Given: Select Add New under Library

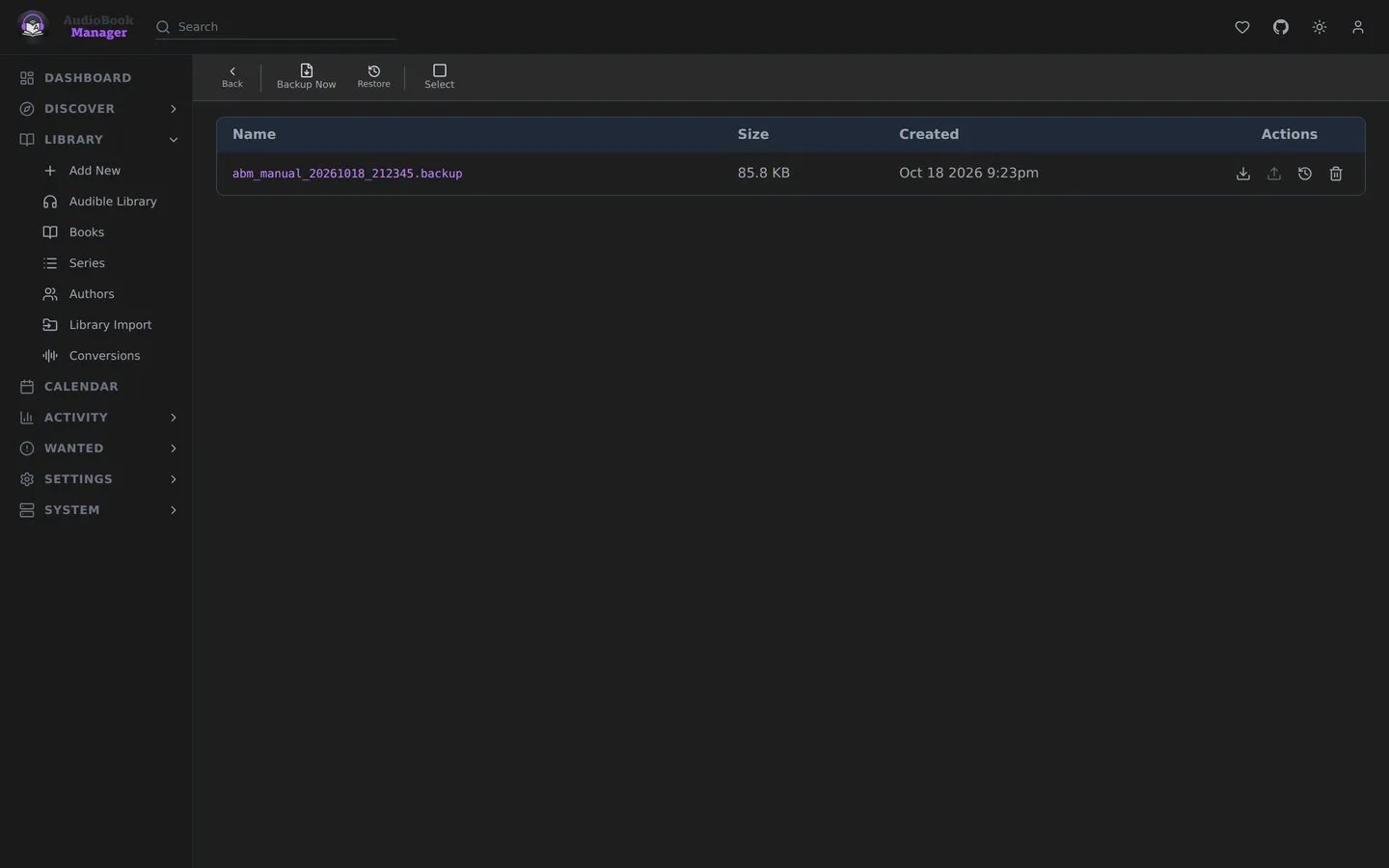Looking at the screenshot, I should [x=95, y=171].
